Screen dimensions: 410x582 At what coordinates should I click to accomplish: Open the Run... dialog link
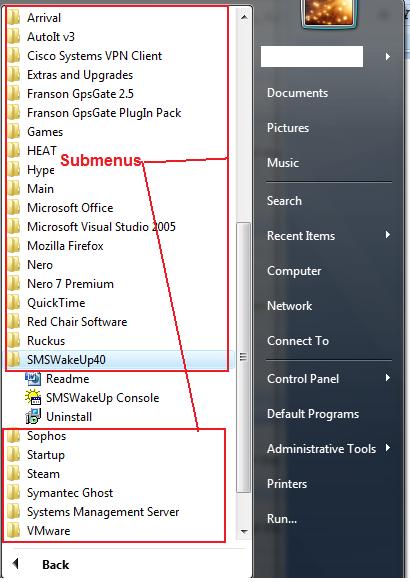tap(282, 519)
